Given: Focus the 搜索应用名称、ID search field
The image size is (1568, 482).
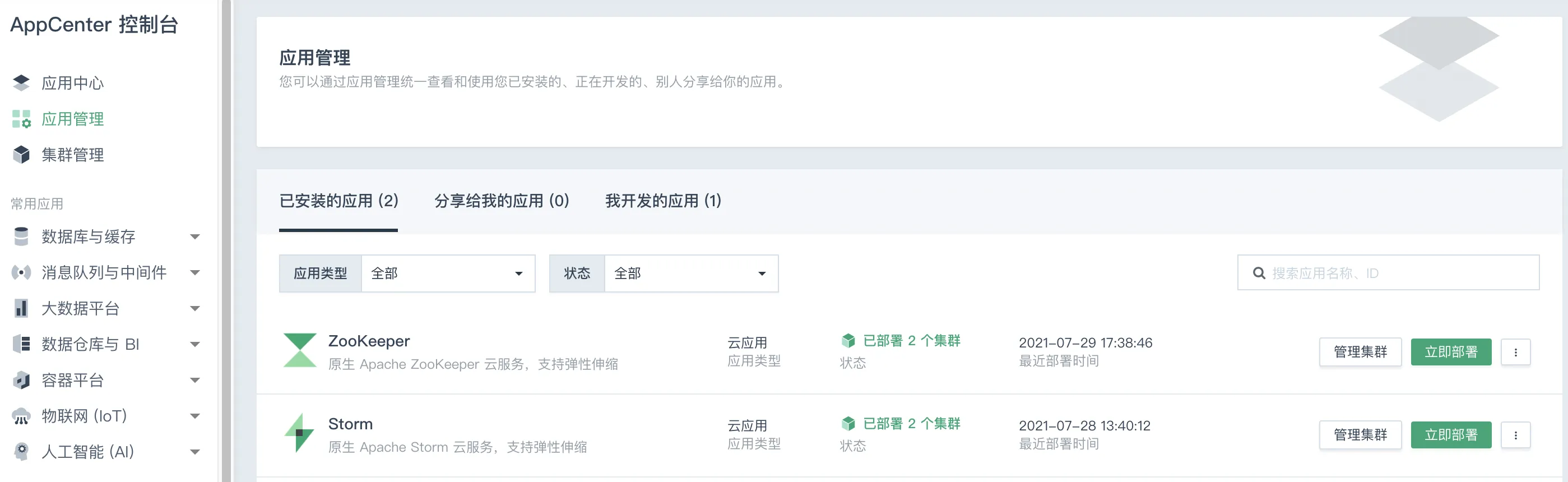Looking at the screenshot, I should tap(1388, 272).
